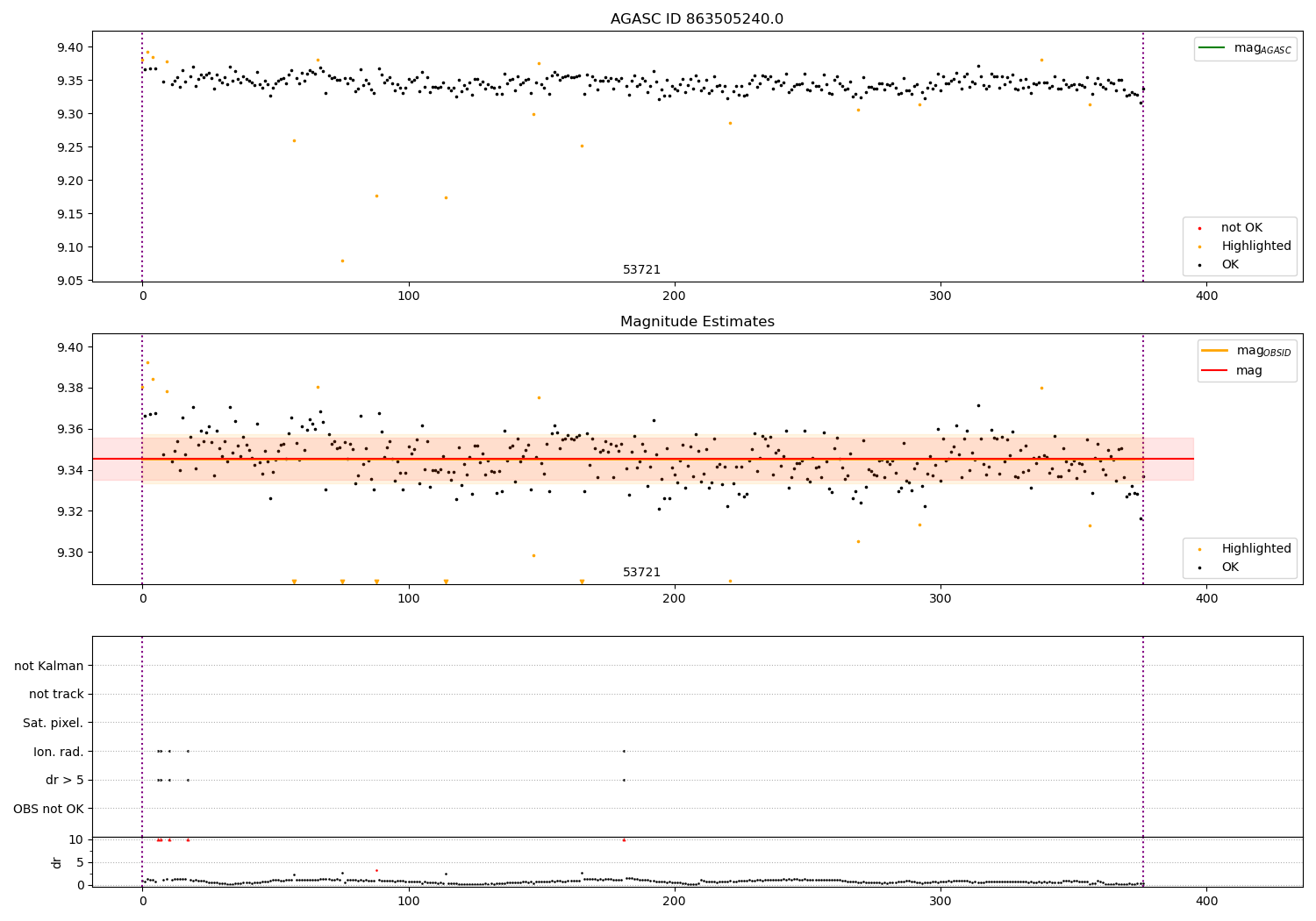Select "OK" legend entry in the top plot
1316x921 pixels.
pos(1230,265)
